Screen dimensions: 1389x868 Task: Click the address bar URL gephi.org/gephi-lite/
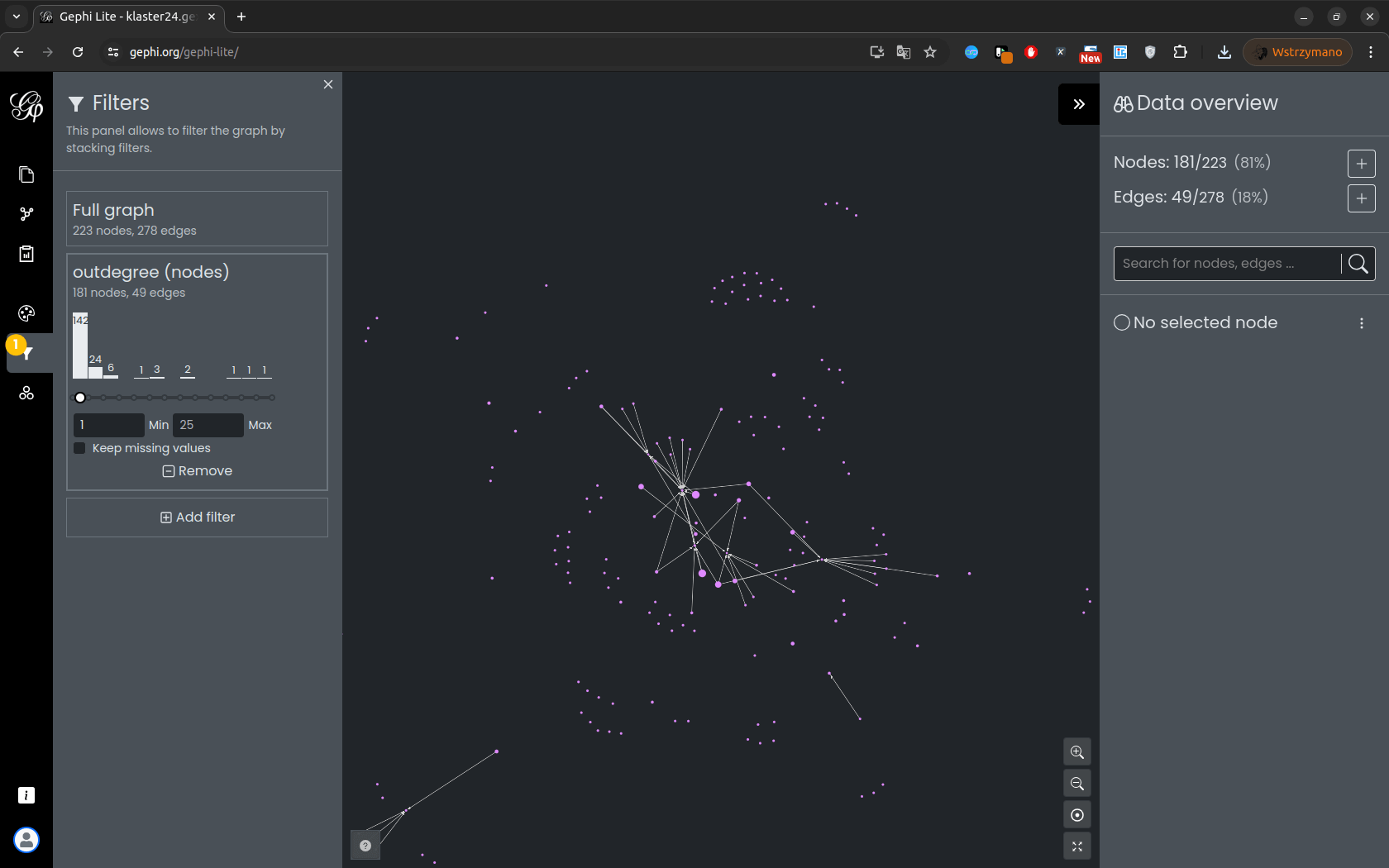click(184, 52)
